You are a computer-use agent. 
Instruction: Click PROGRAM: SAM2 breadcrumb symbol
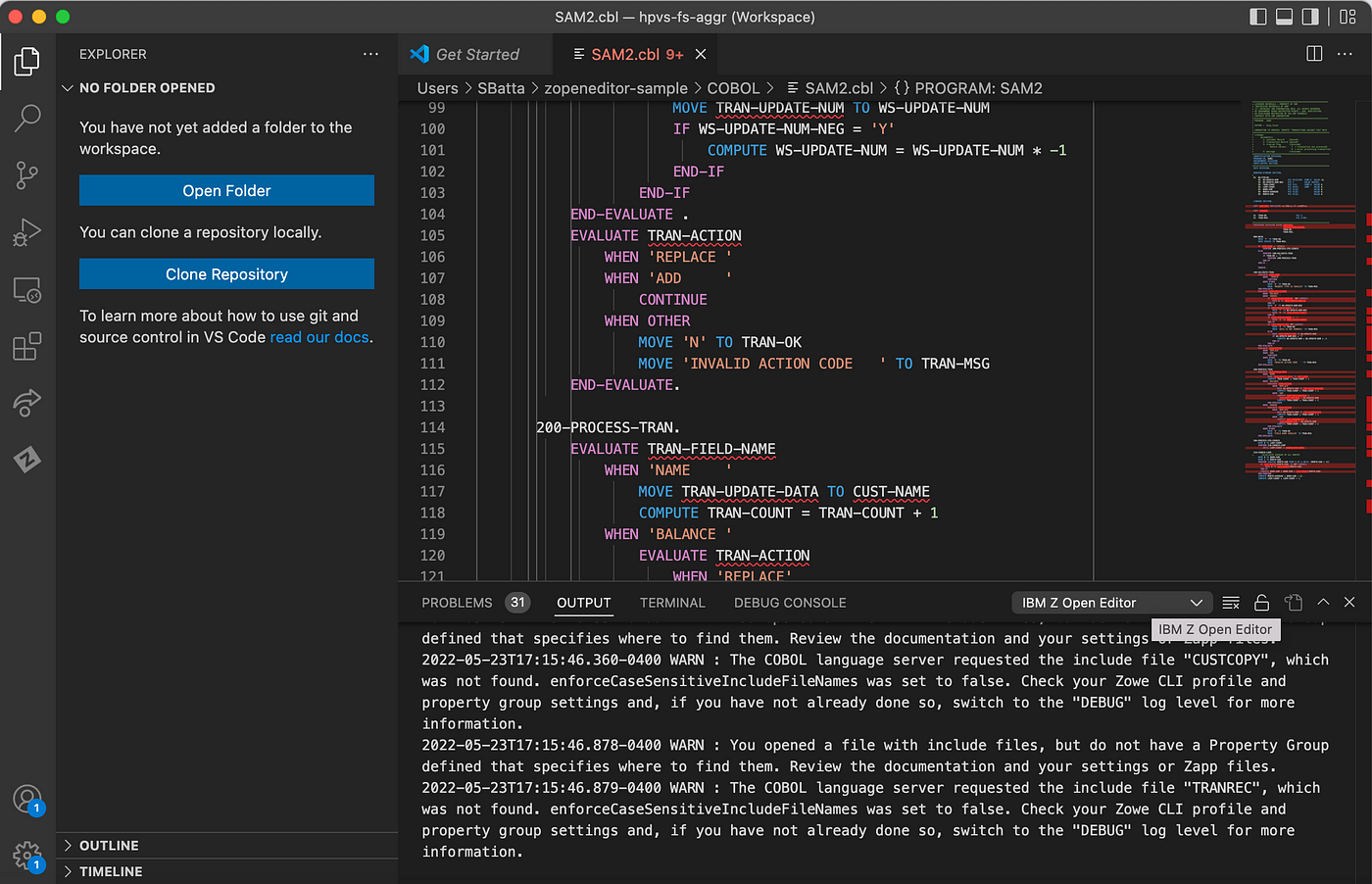tap(967, 88)
